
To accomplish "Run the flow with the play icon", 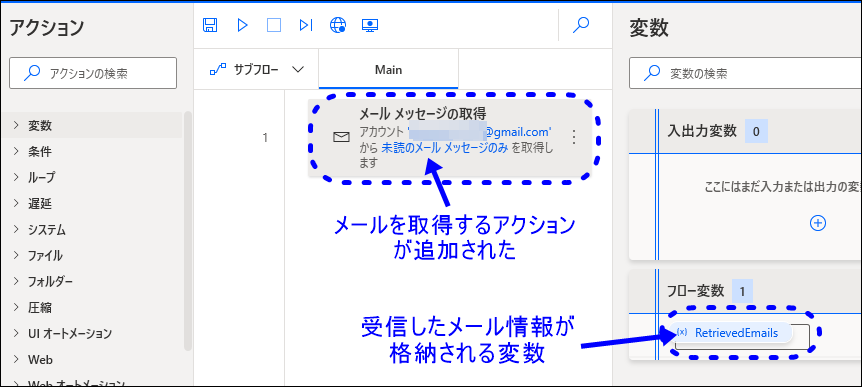I will pos(242,25).
